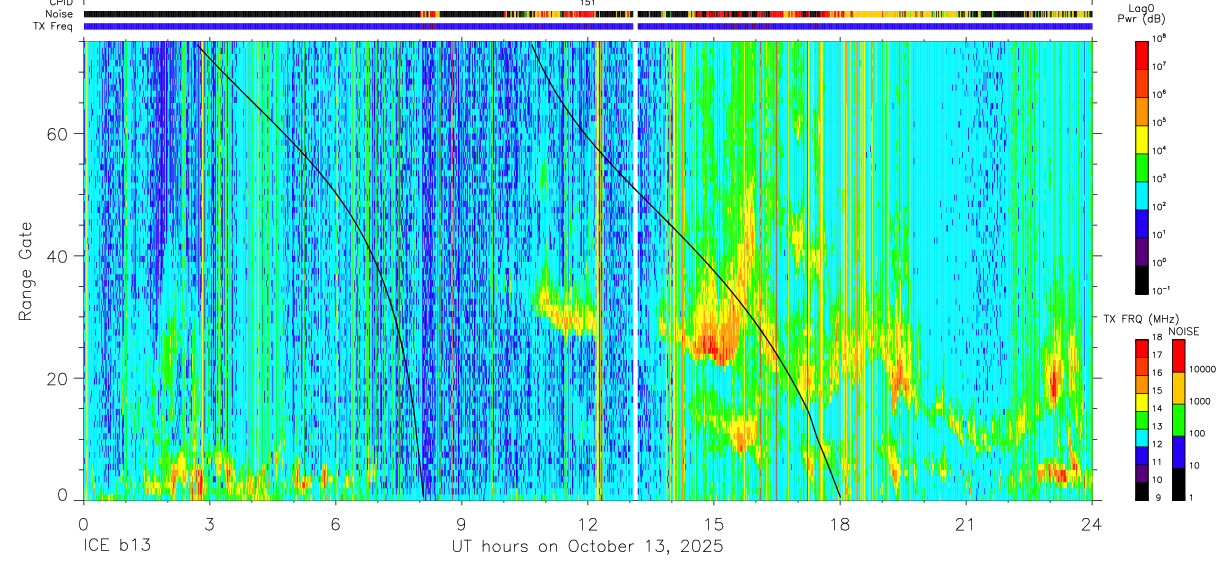Screen dimensions: 1228x567
Task: Click the "100" label on the NOISE colorbar
Action: click(1195, 433)
